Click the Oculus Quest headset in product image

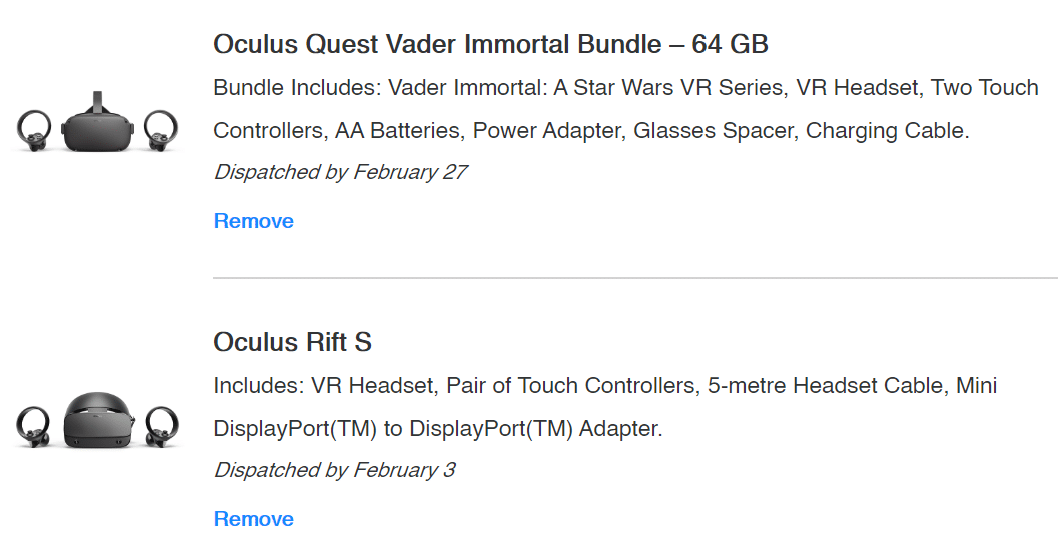coord(98,123)
